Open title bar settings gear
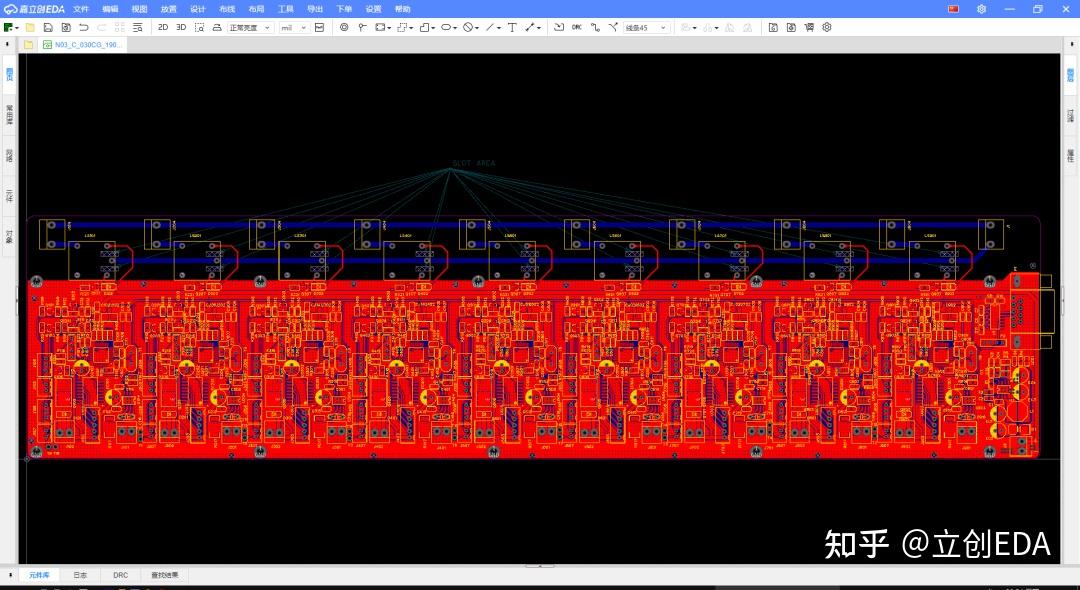The image size is (1080, 590). click(982, 9)
